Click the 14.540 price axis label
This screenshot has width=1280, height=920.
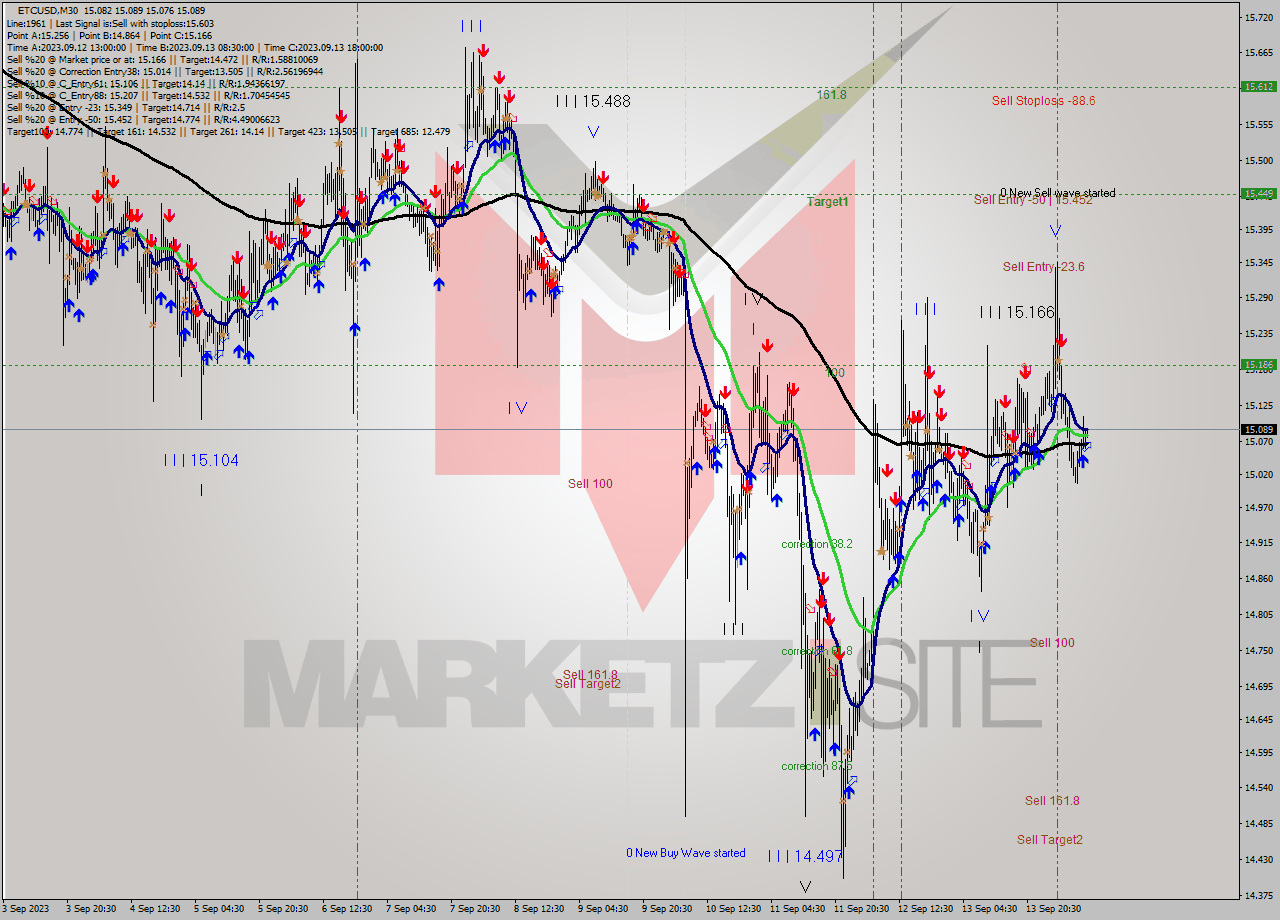(1258, 788)
